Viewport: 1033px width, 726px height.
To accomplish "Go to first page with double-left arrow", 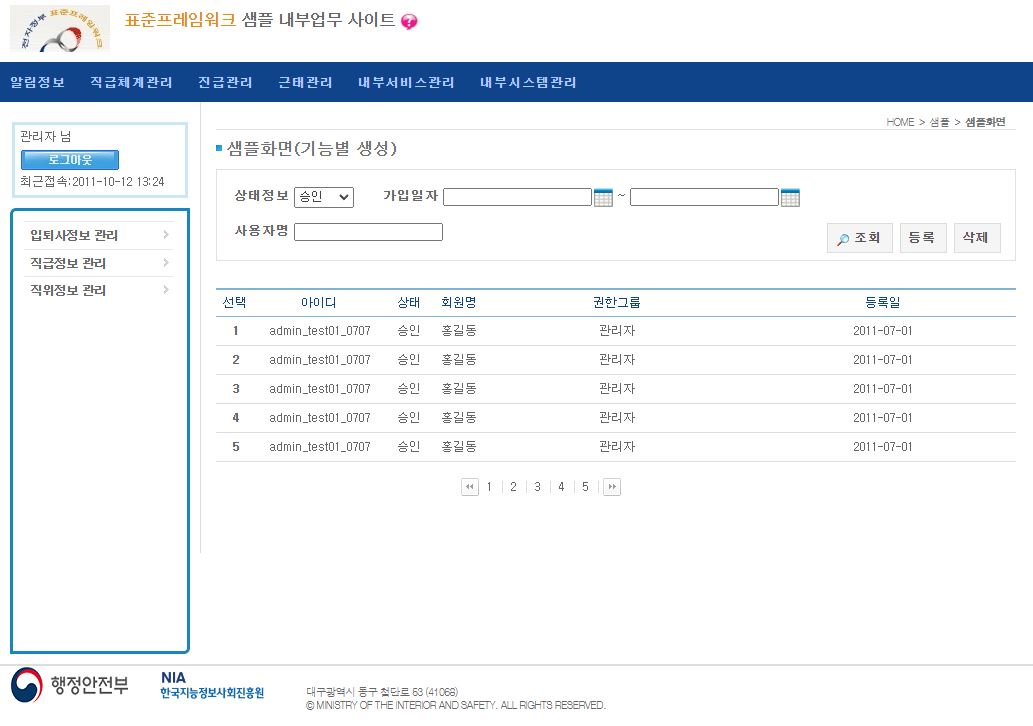I will pos(469,487).
